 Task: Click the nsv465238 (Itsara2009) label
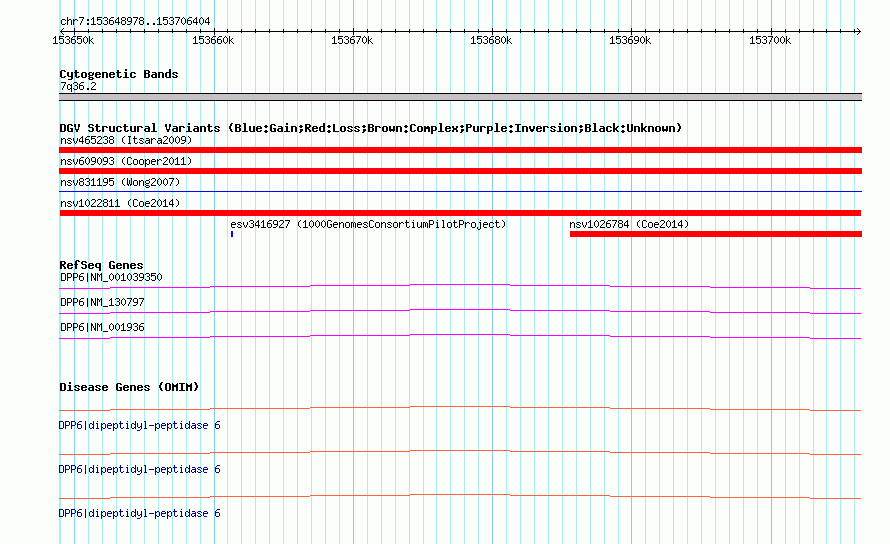[x=126, y=140]
